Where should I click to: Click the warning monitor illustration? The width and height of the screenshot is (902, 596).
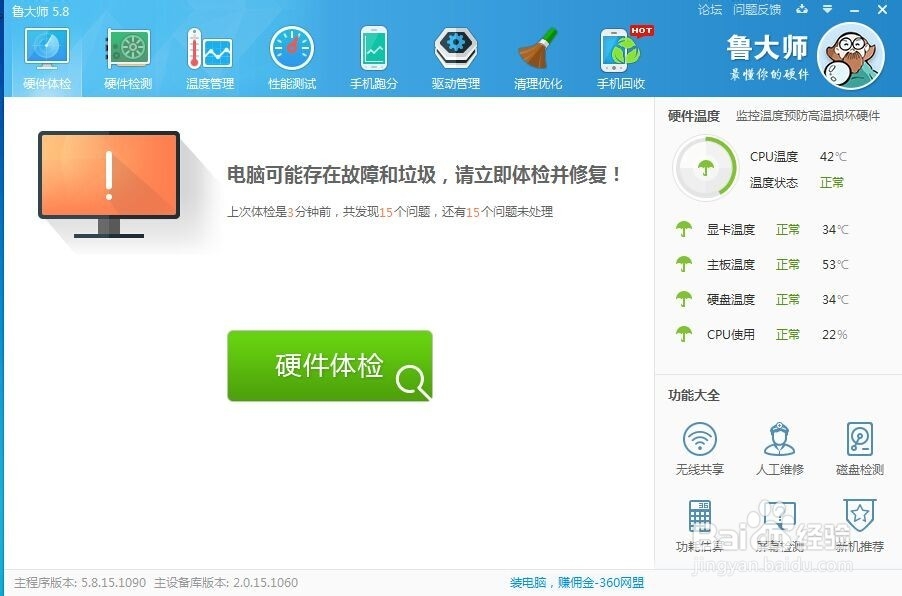(x=109, y=184)
